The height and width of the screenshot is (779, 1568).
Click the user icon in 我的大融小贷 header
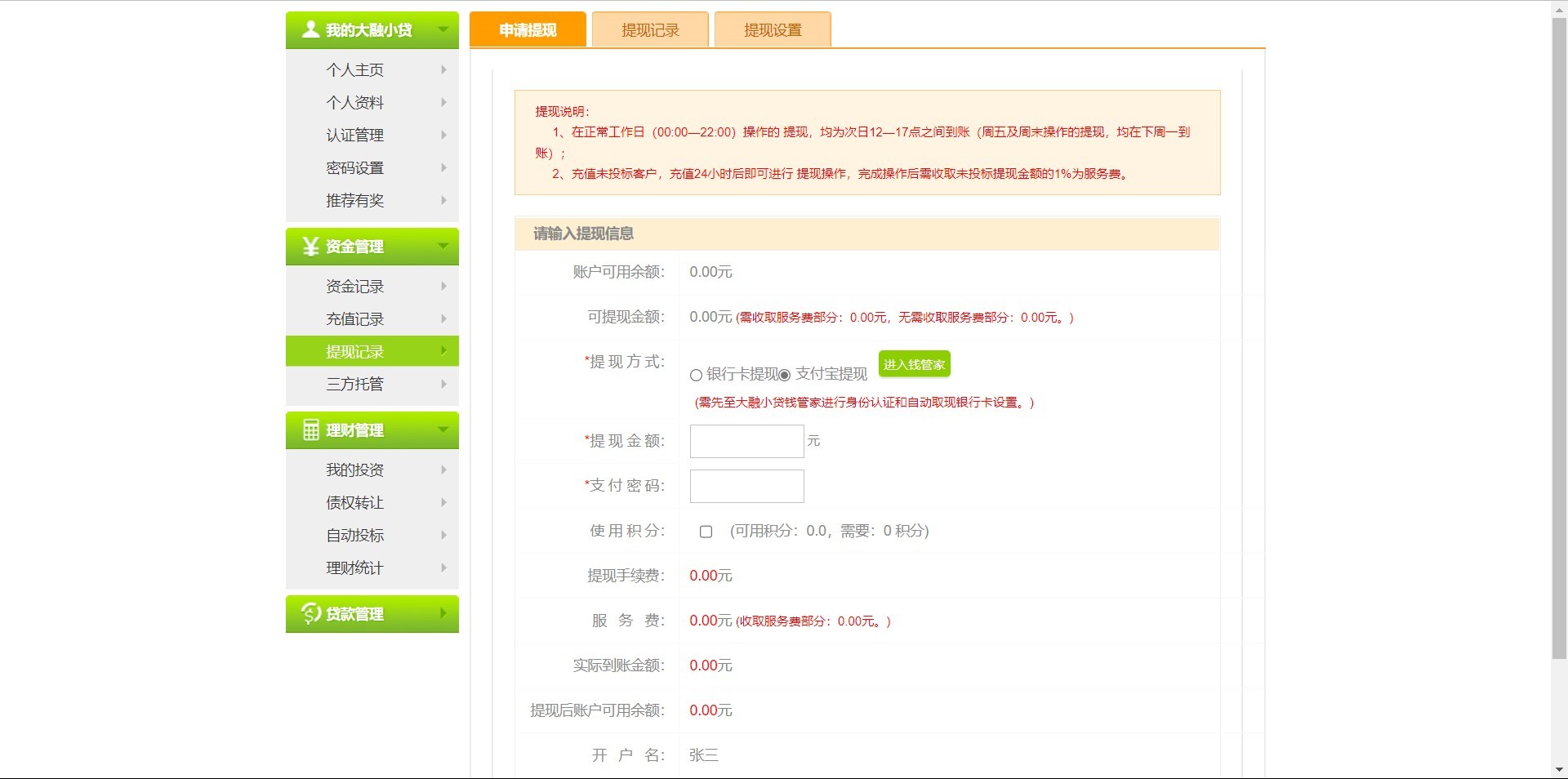(310, 29)
